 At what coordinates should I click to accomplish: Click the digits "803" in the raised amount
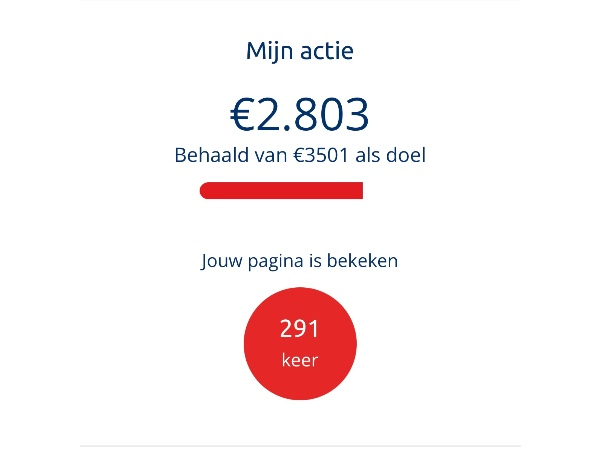point(331,115)
